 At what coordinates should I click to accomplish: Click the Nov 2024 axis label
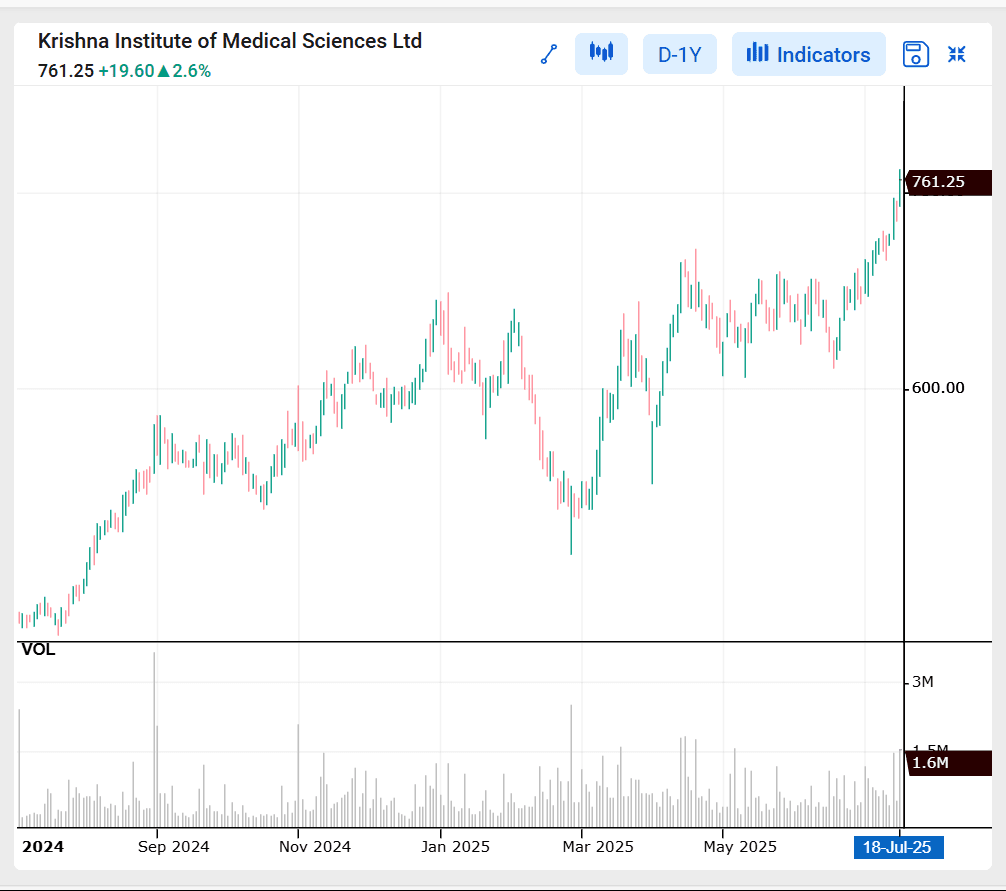pos(314,847)
